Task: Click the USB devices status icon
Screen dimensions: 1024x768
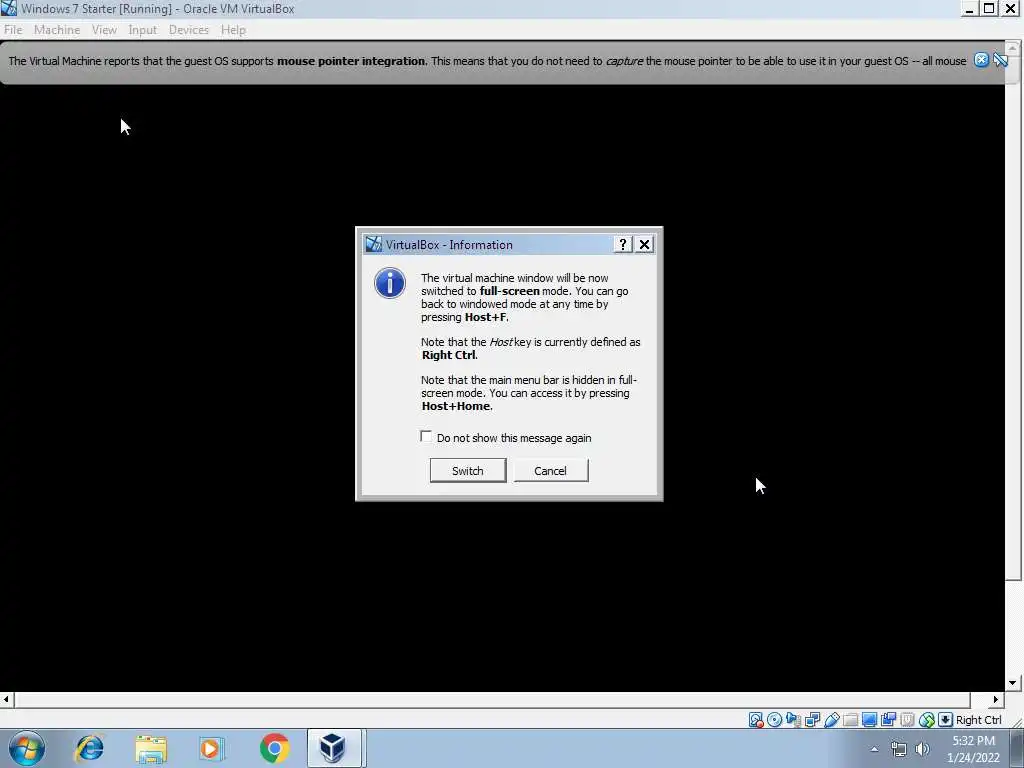Action: pos(831,720)
